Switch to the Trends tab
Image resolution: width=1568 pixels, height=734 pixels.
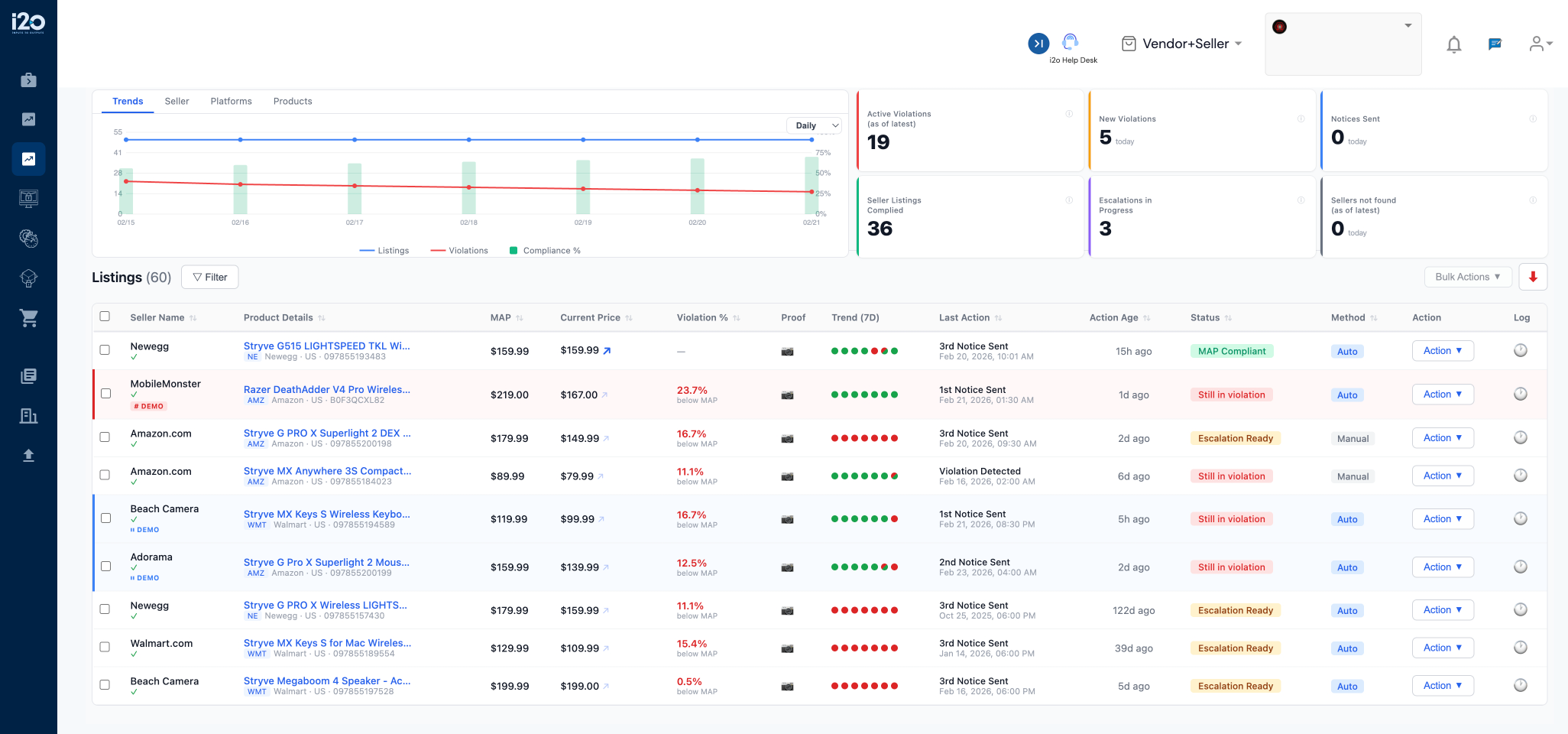[128, 101]
